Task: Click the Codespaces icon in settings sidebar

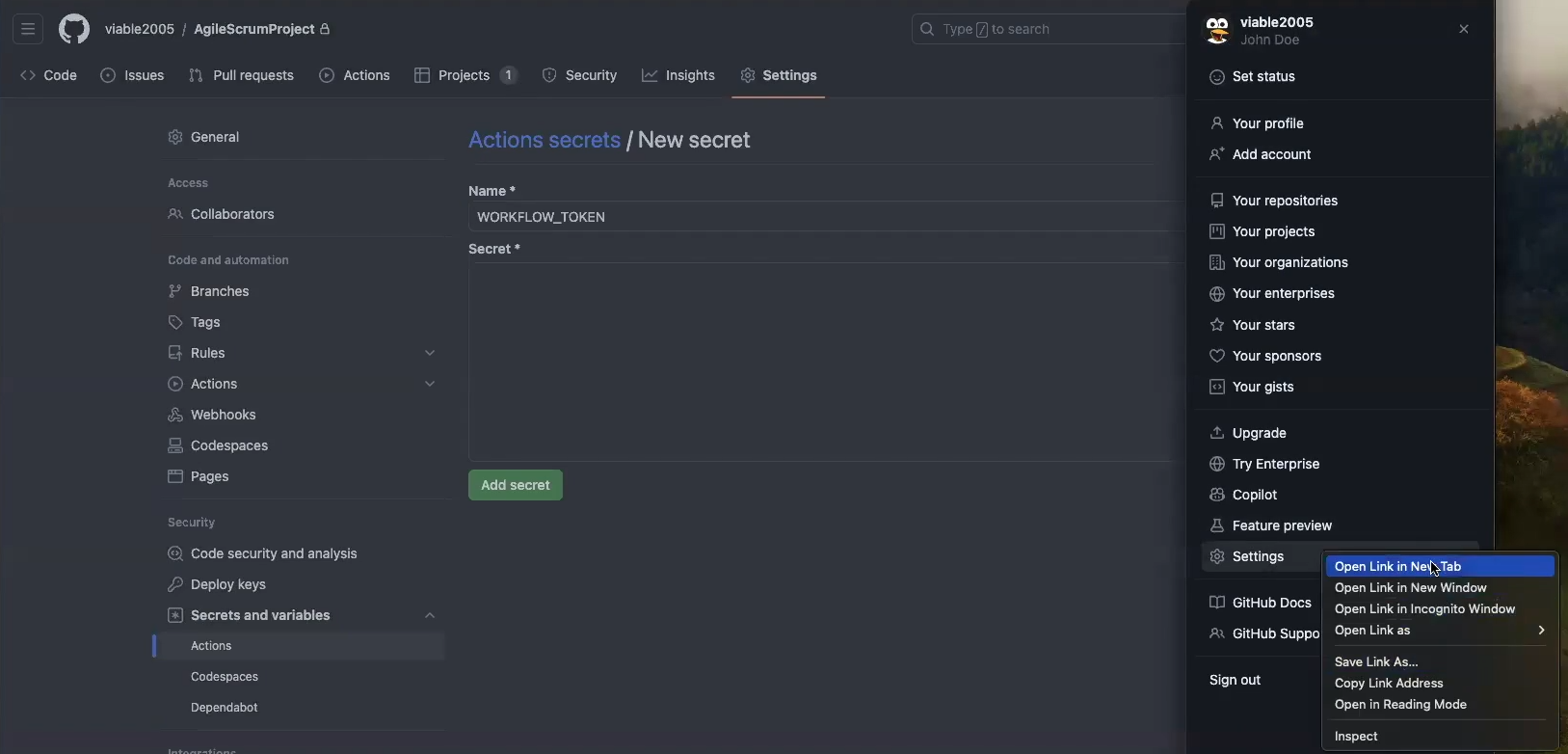Action: tap(175, 445)
